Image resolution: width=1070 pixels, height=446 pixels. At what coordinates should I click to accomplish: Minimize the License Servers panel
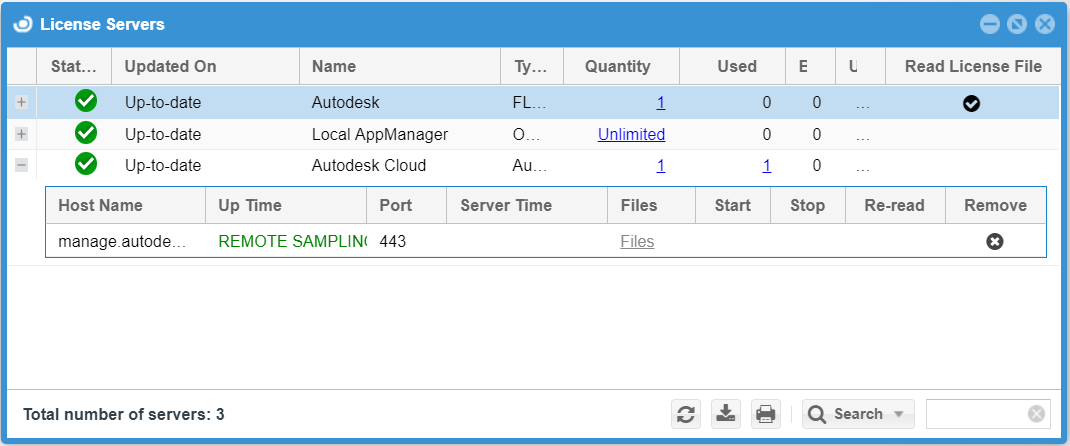pos(989,24)
